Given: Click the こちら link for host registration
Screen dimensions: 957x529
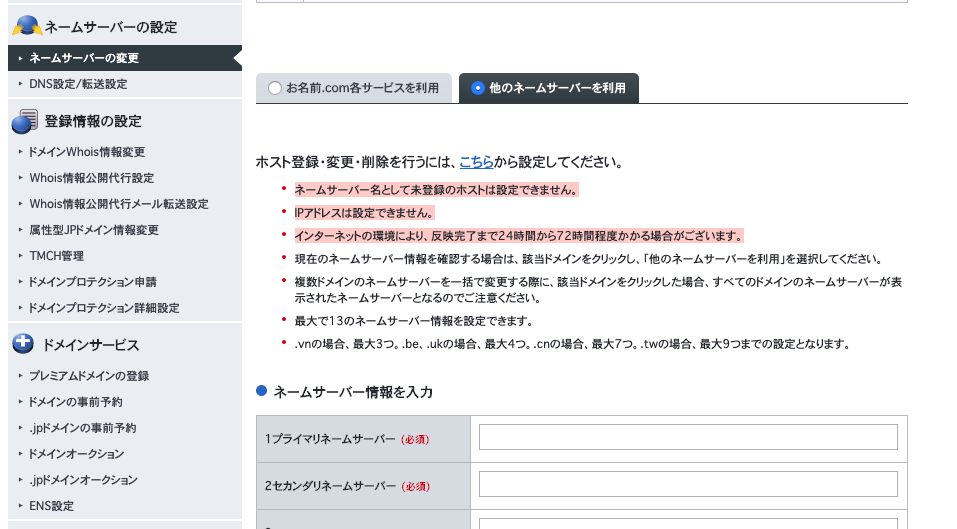Looking at the screenshot, I should tap(476, 162).
